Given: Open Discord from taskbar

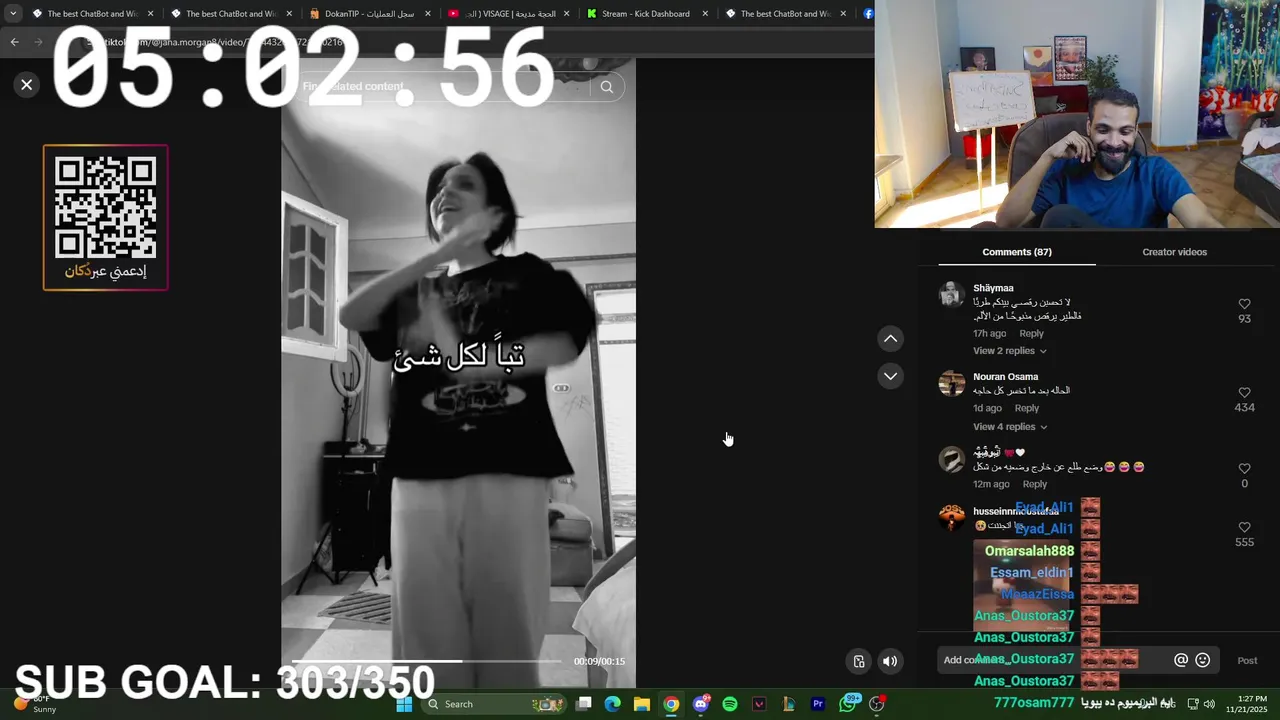Looking at the screenshot, I should [701, 704].
